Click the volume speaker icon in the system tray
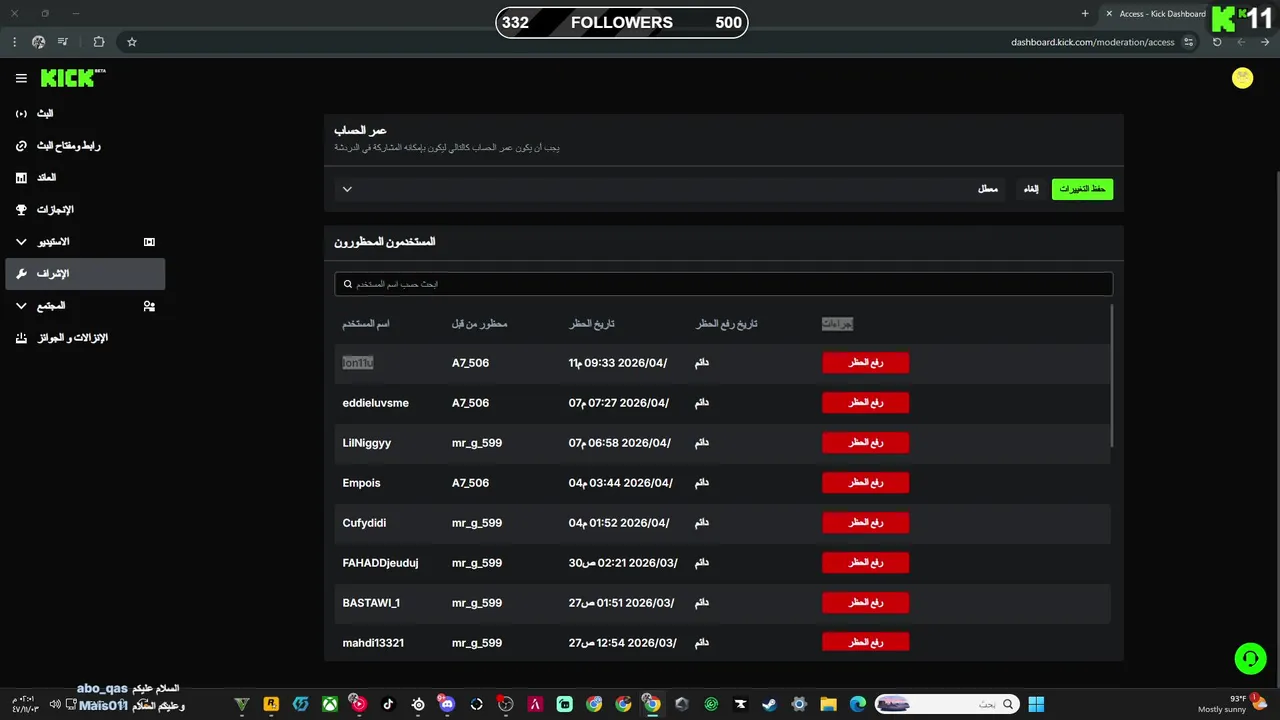Image resolution: width=1280 pixels, height=720 pixels. (x=55, y=704)
